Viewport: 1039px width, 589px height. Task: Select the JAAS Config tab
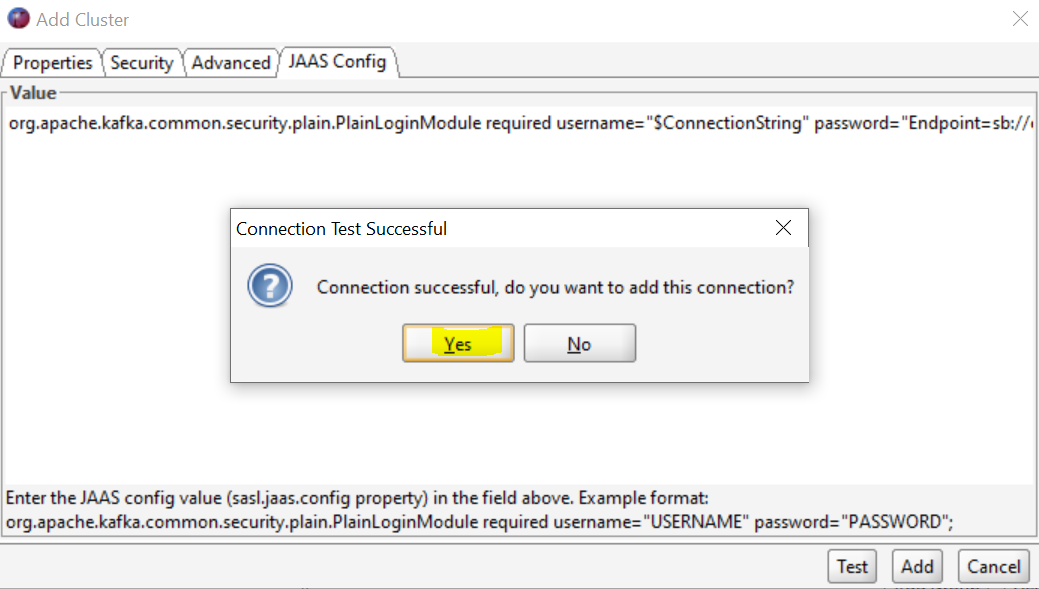(x=337, y=61)
